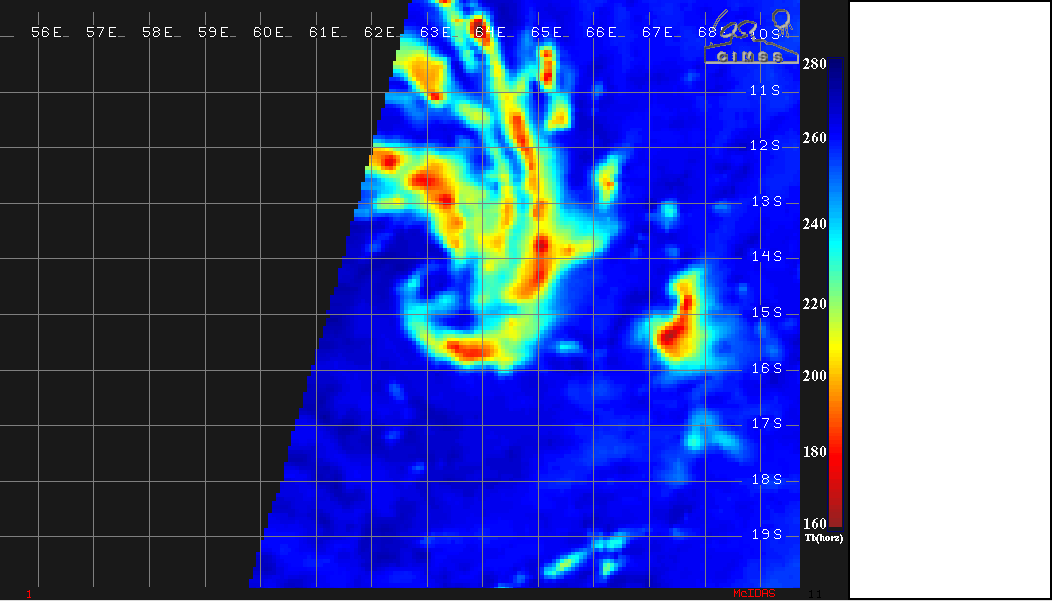This screenshot has width=1052, height=601.
Task: Click the 16S latitude label
Action: [x=765, y=368]
